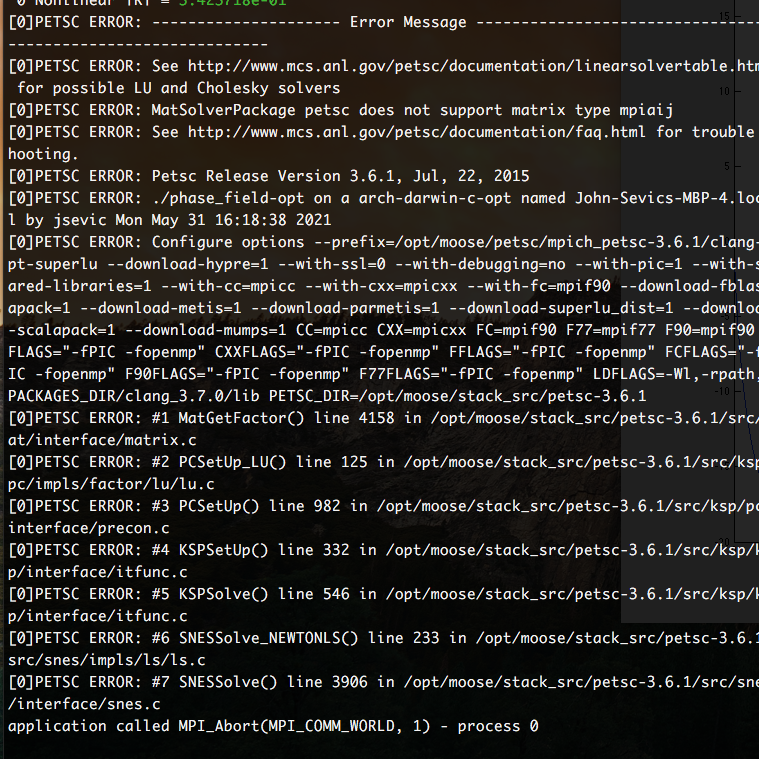Select the F90FLAGS="-fPIC -fopenmp" setting

click(x=237, y=374)
